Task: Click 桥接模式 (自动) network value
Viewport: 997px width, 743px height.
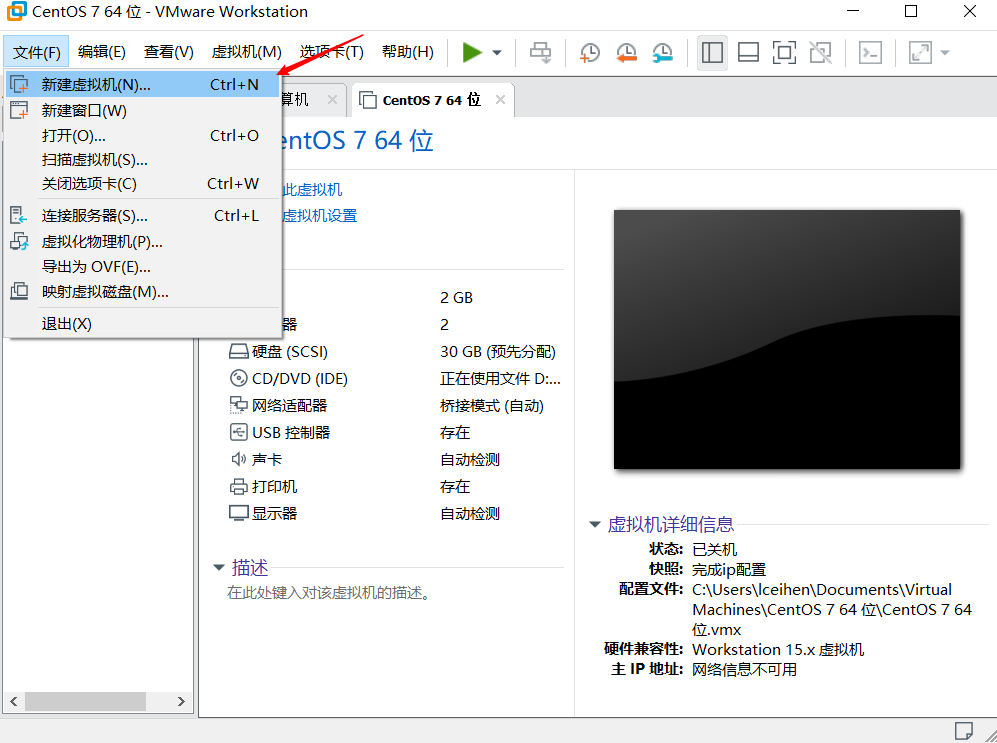Action: [492, 406]
